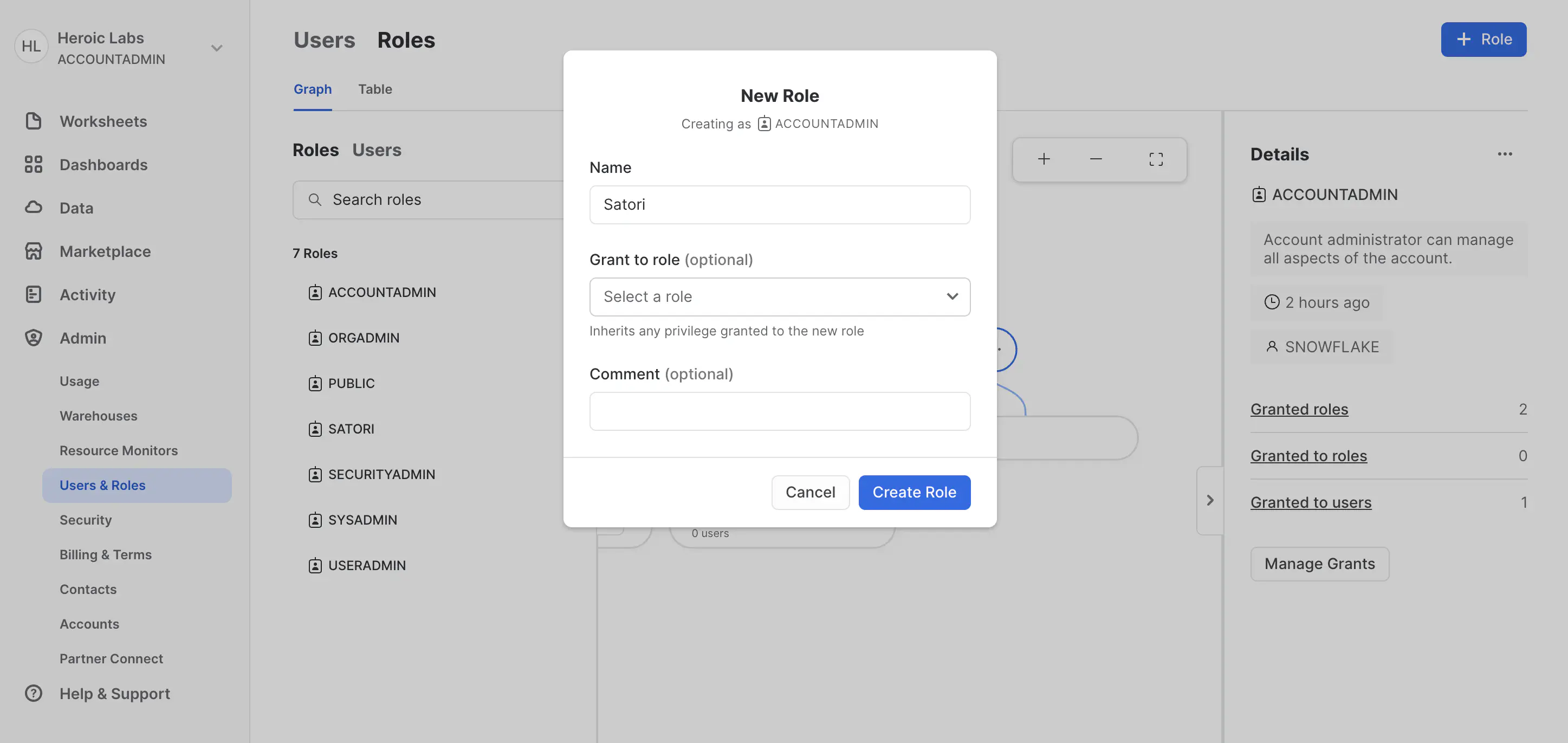Expand the Heroic Labs account switcher chevron
1568x743 pixels.
tap(217, 48)
